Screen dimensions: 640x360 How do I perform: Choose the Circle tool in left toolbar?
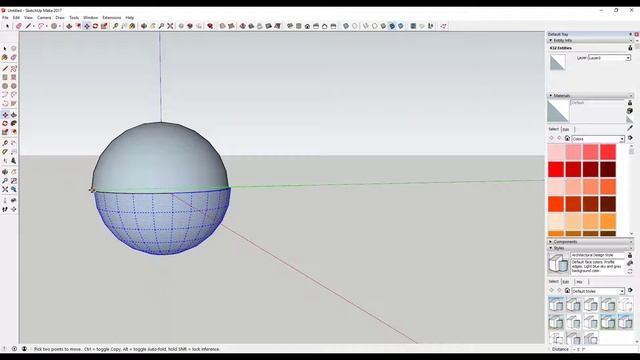(x=5, y=86)
